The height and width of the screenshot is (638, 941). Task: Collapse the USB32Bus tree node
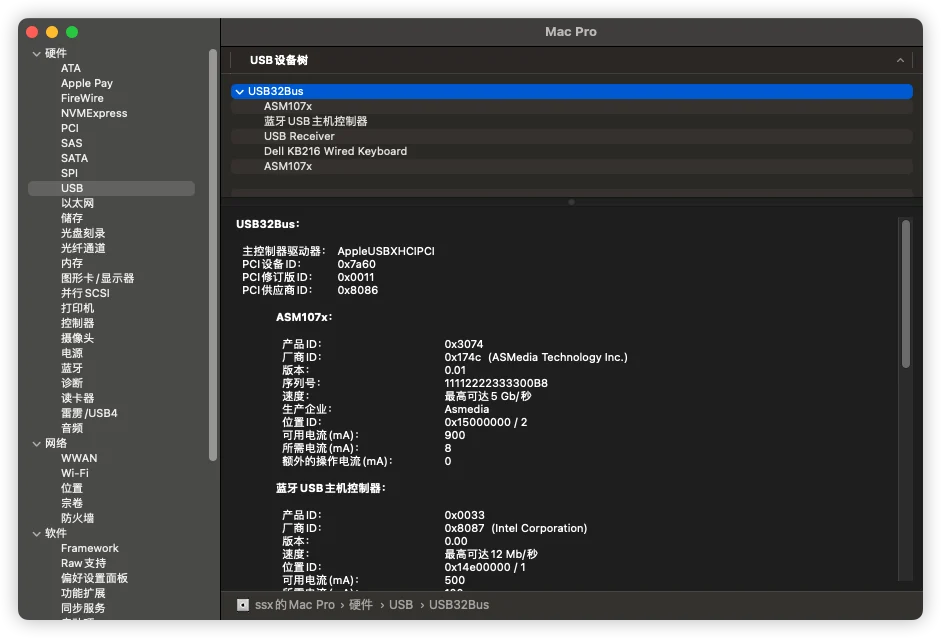tap(239, 92)
